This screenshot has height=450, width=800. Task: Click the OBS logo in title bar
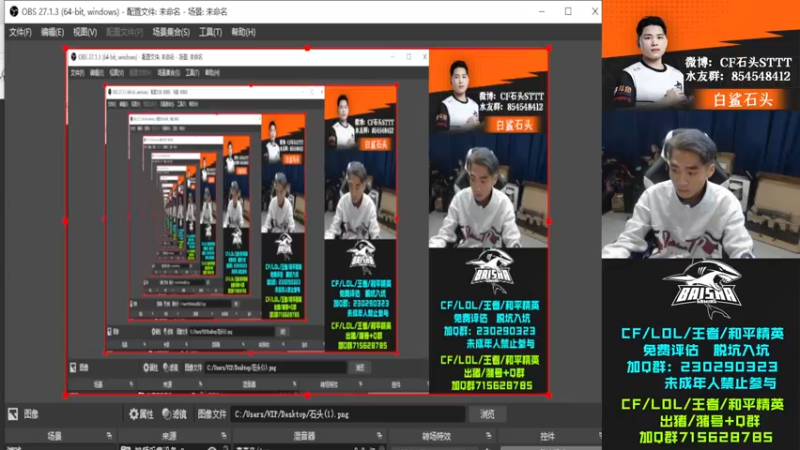14,11
